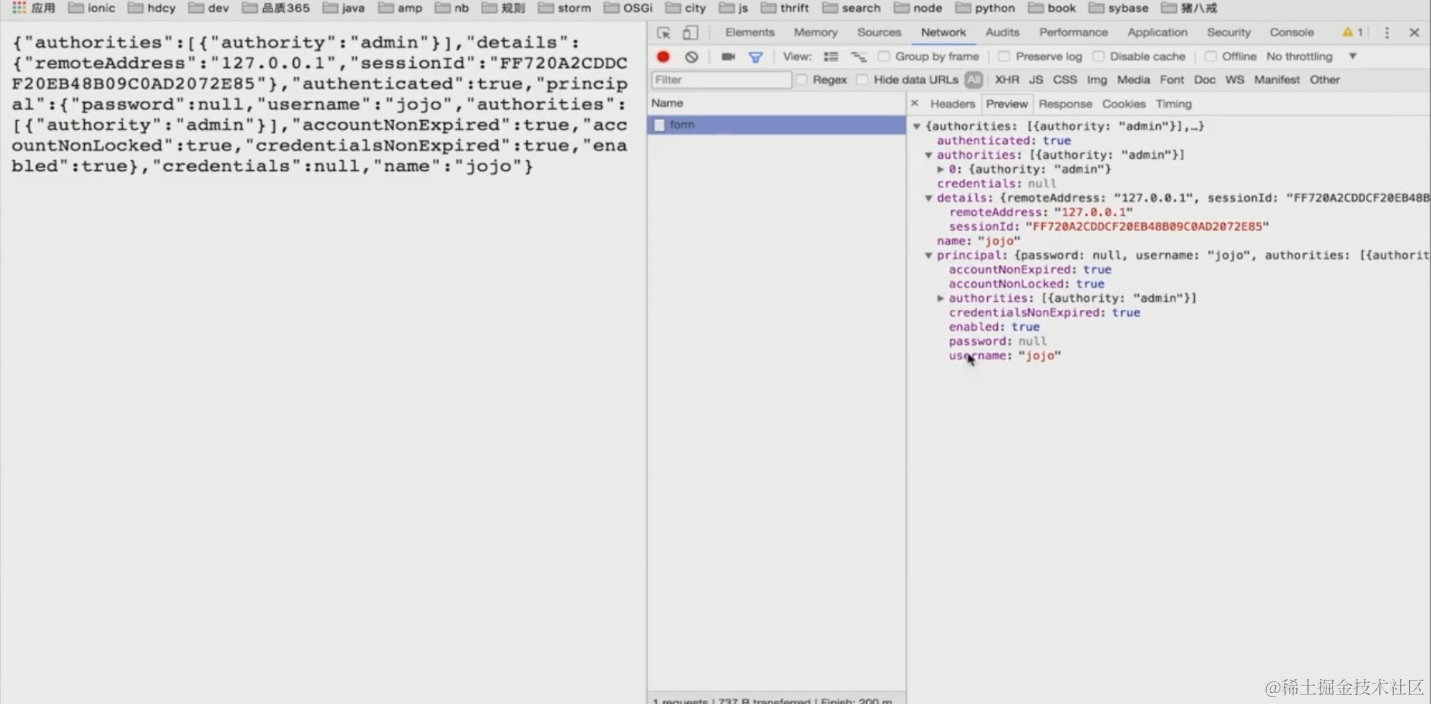Viewport: 1431px width, 704px height.
Task: Open the OSGi bookmark folder
Action: (629, 8)
